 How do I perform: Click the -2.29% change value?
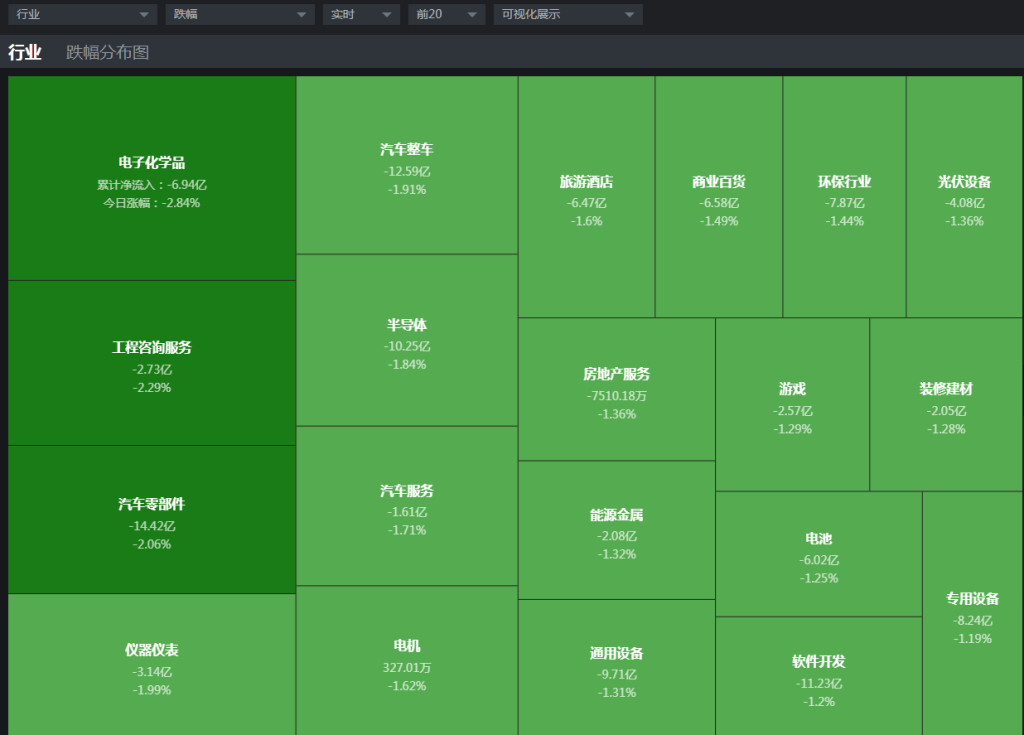pyautogui.click(x=152, y=387)
